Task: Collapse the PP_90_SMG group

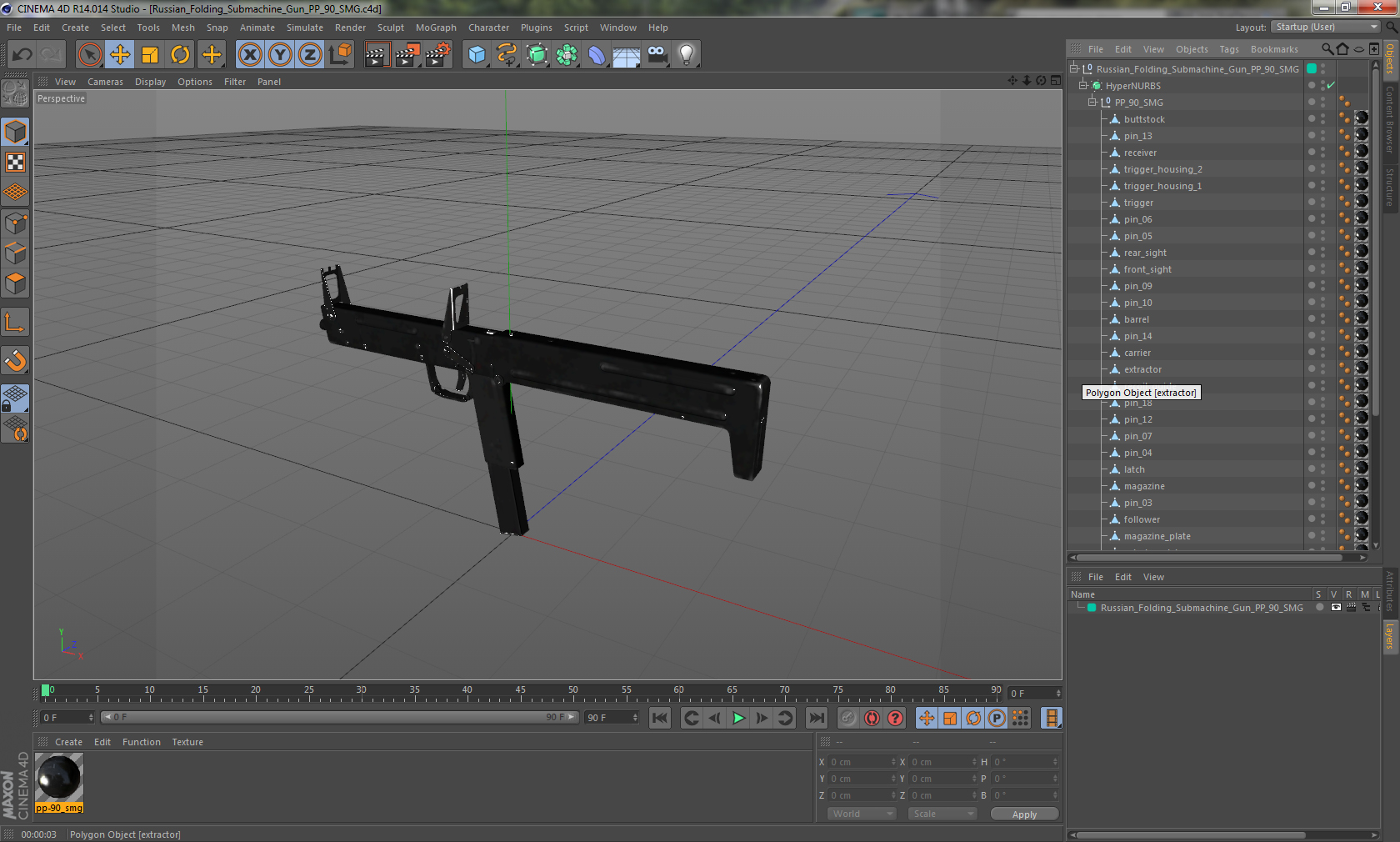Action: tap(1092, 102)
